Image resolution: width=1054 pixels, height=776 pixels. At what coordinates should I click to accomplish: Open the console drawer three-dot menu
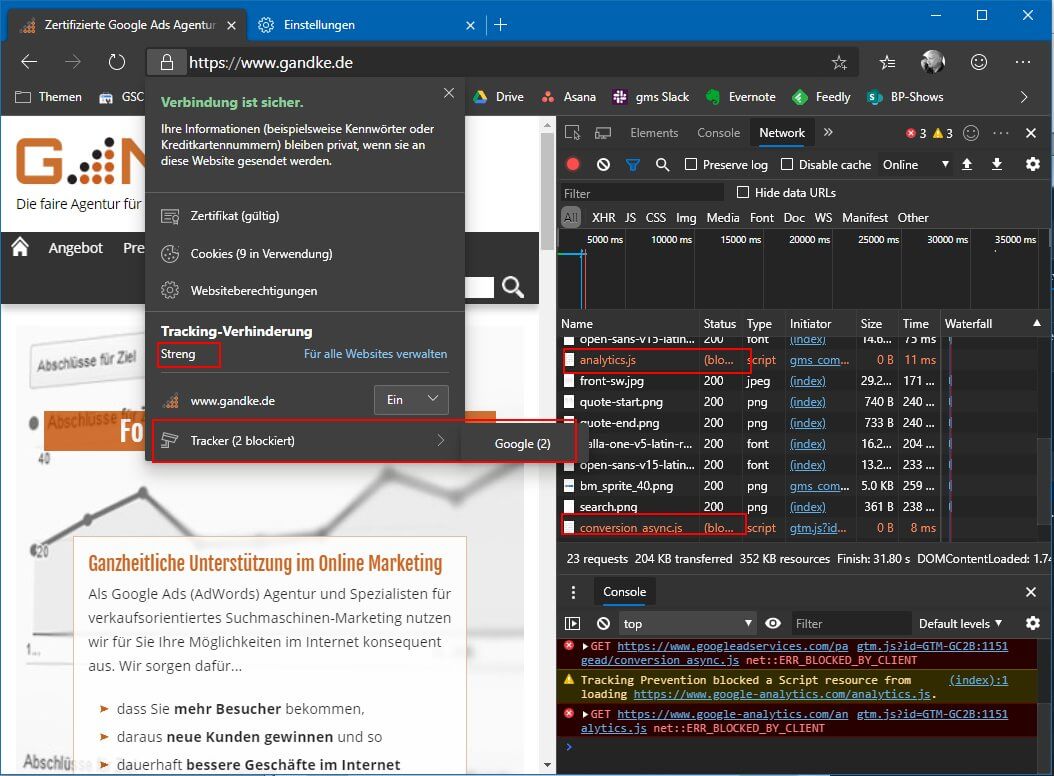pyautogui.click(x=573, y=592)
